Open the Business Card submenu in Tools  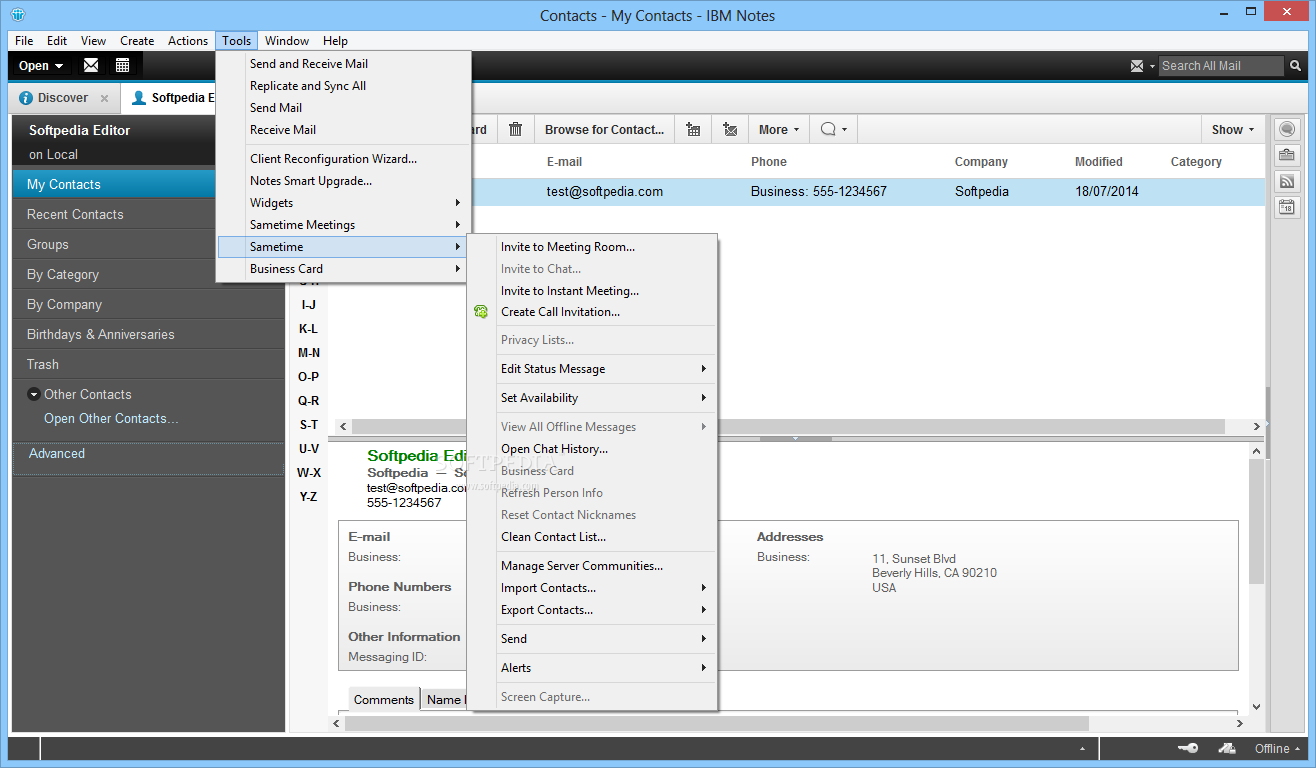click(x=343, y=269)
